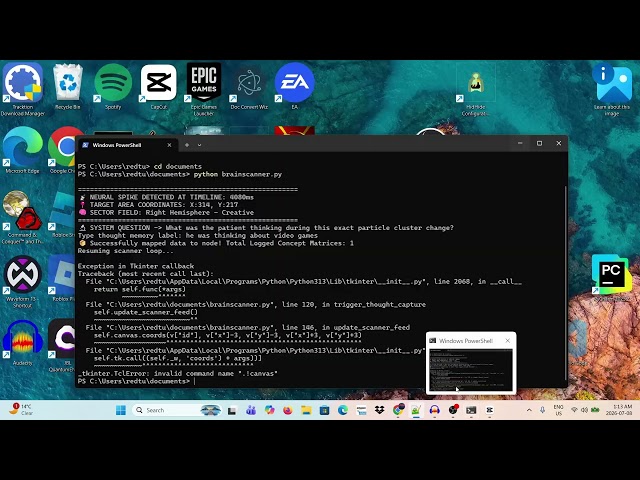
Task: Click the Windows PowerShell taskbar preview thumbnail
Action: (x=471, y=370)
